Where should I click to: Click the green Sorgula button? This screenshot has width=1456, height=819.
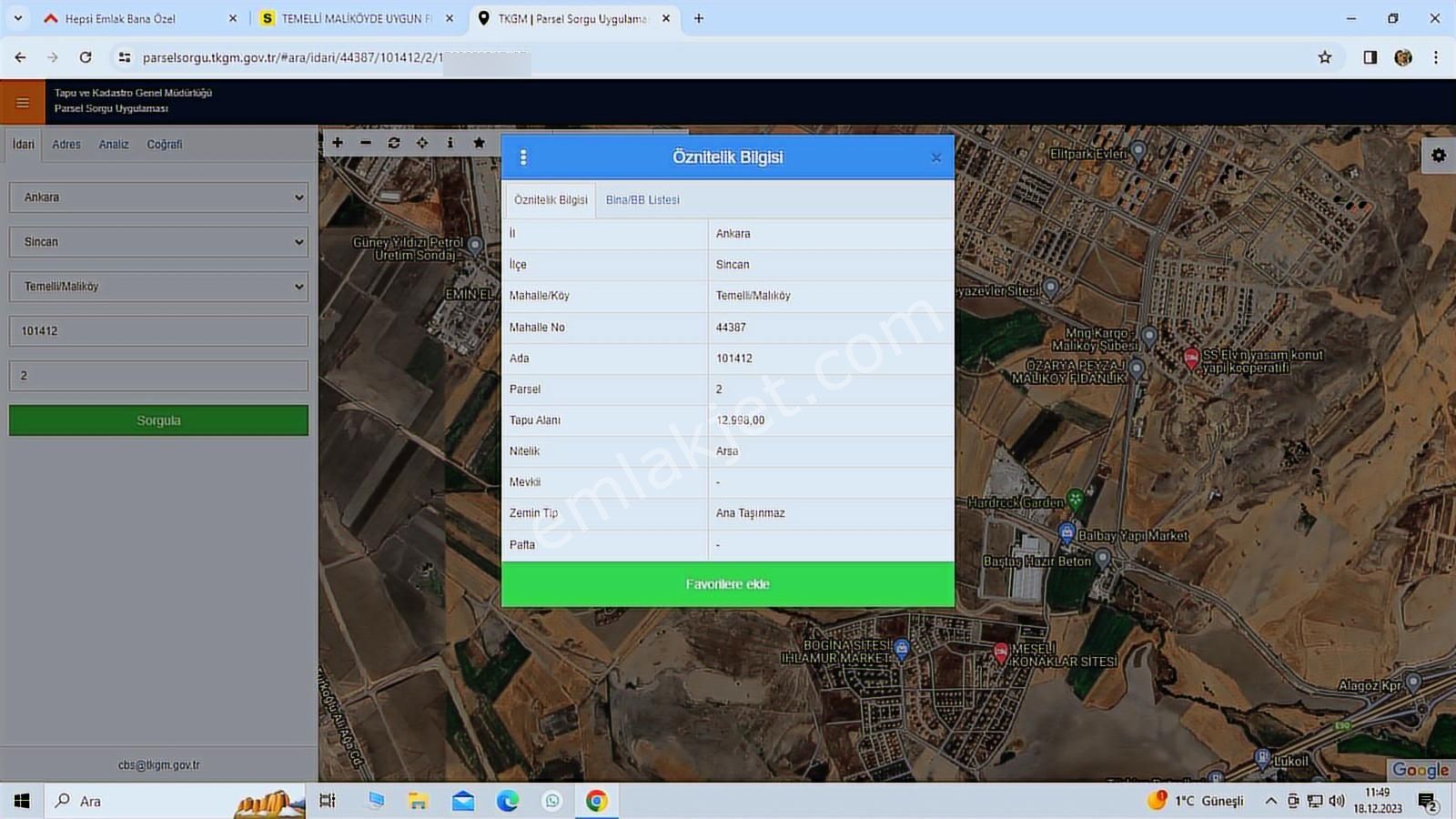(x=158, y=420)
